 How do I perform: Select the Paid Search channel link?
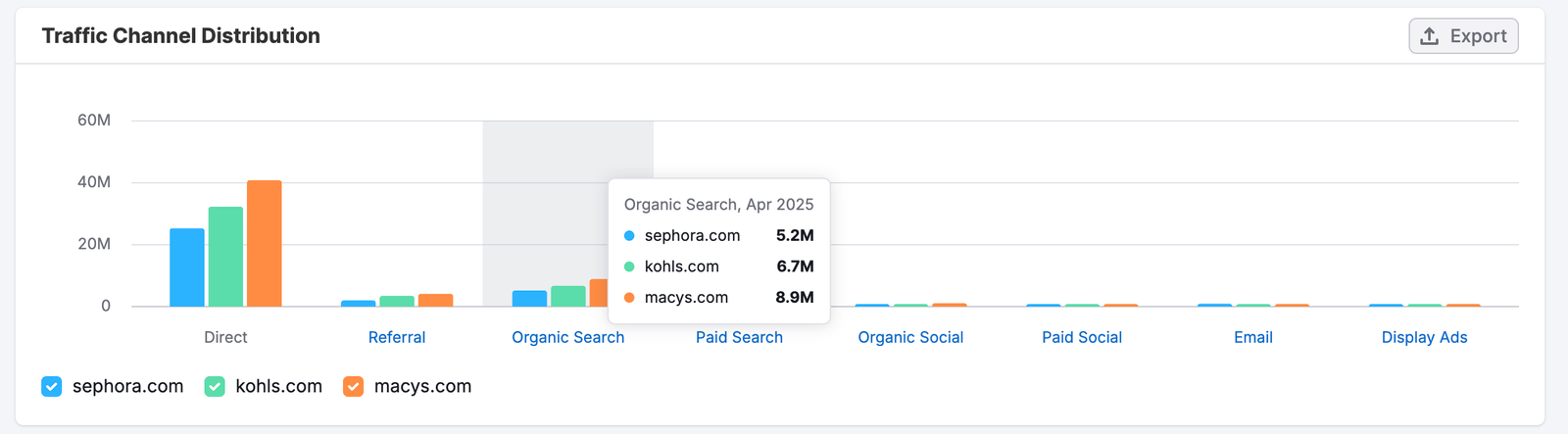tap(739, 337)
